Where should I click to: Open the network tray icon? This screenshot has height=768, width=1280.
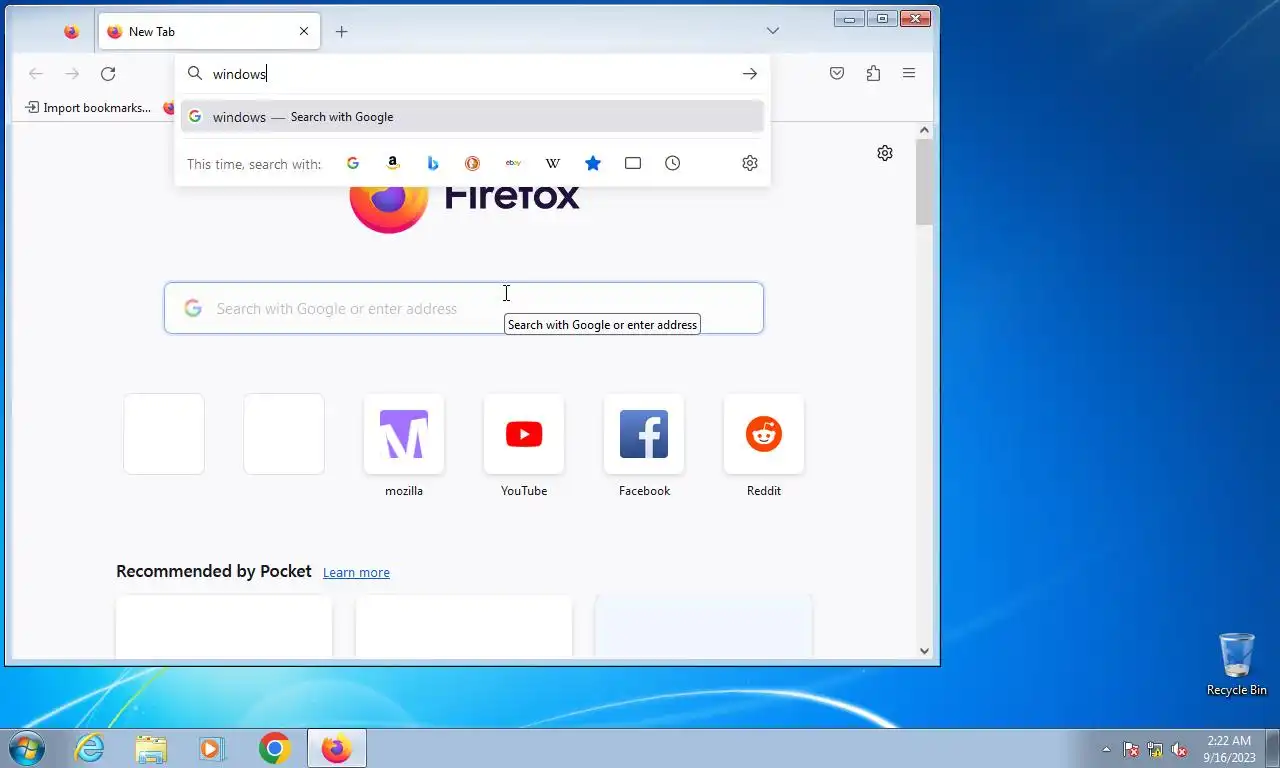tap(1155, 749)
